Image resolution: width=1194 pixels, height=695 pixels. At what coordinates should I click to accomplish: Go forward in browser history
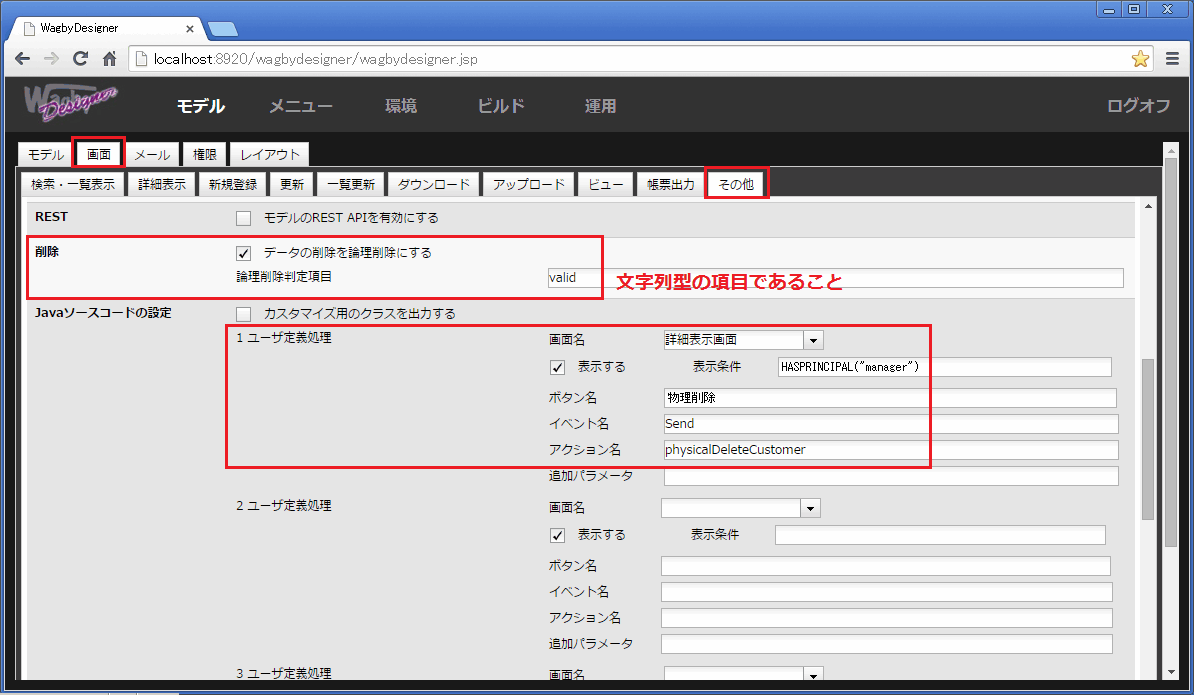click(51, 59)
